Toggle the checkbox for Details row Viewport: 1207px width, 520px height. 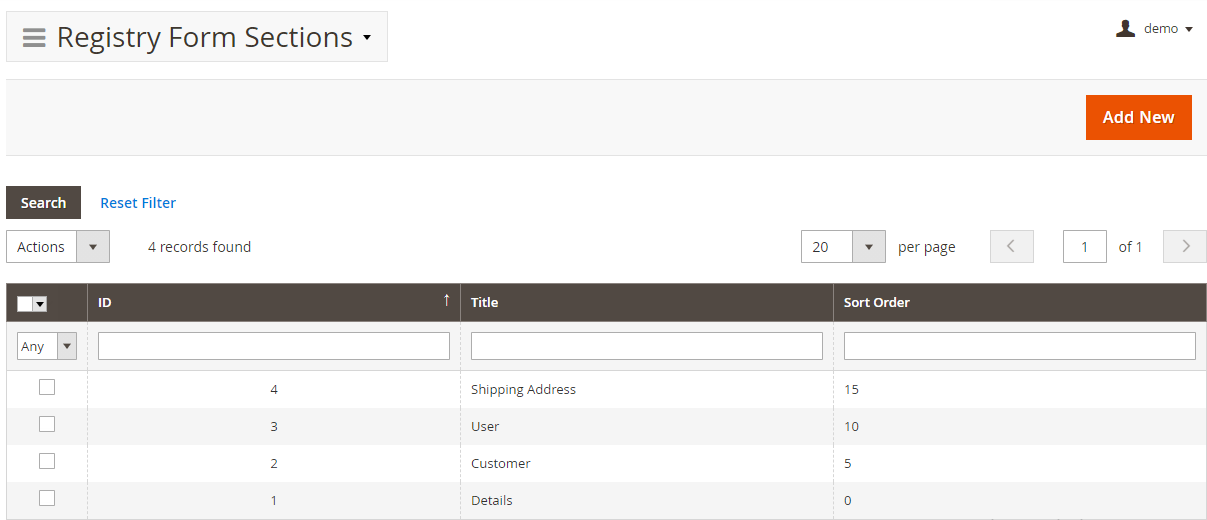coord(47,499)
